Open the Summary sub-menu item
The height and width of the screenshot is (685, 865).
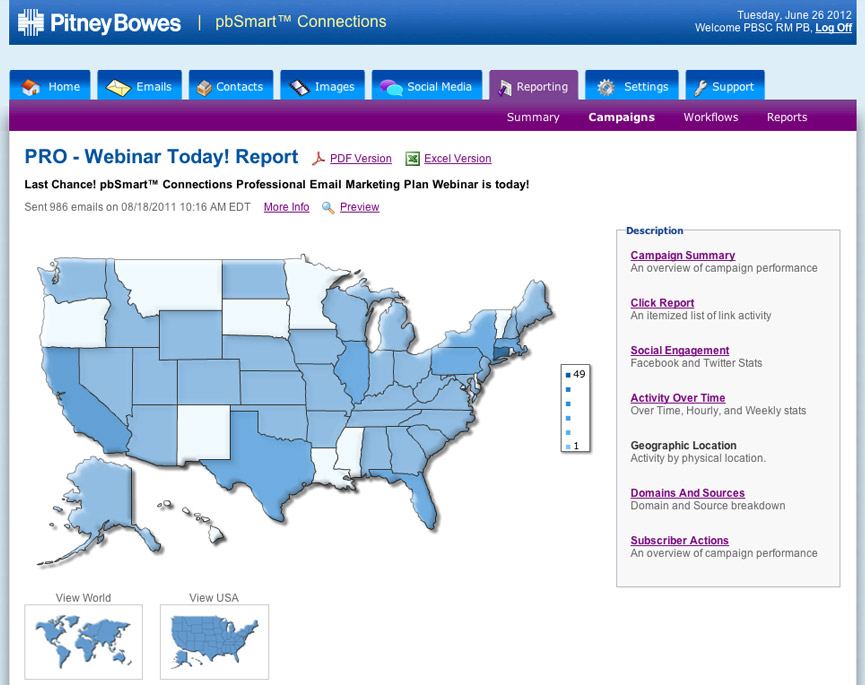533,117
